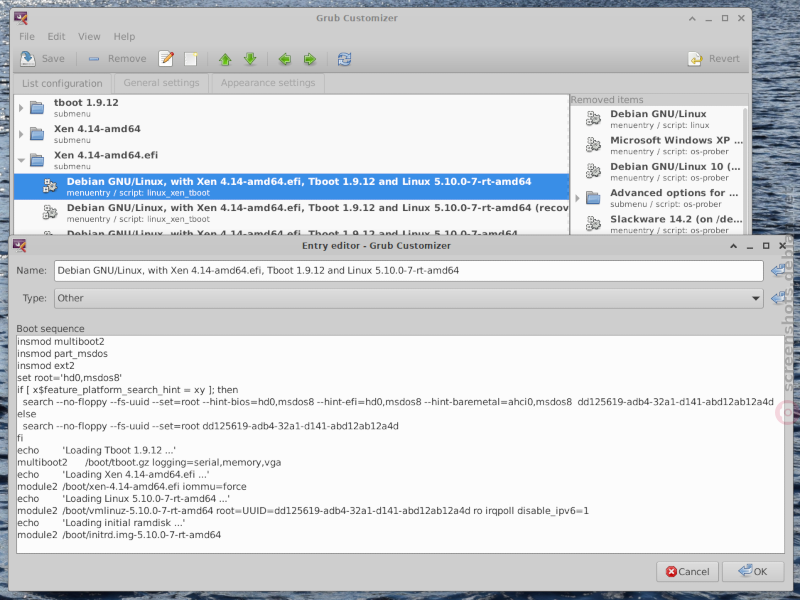Click gear icon beside Debian GNU/Linux 10
800x600 pixels.
pyautogui.click(x=593, y=171)
